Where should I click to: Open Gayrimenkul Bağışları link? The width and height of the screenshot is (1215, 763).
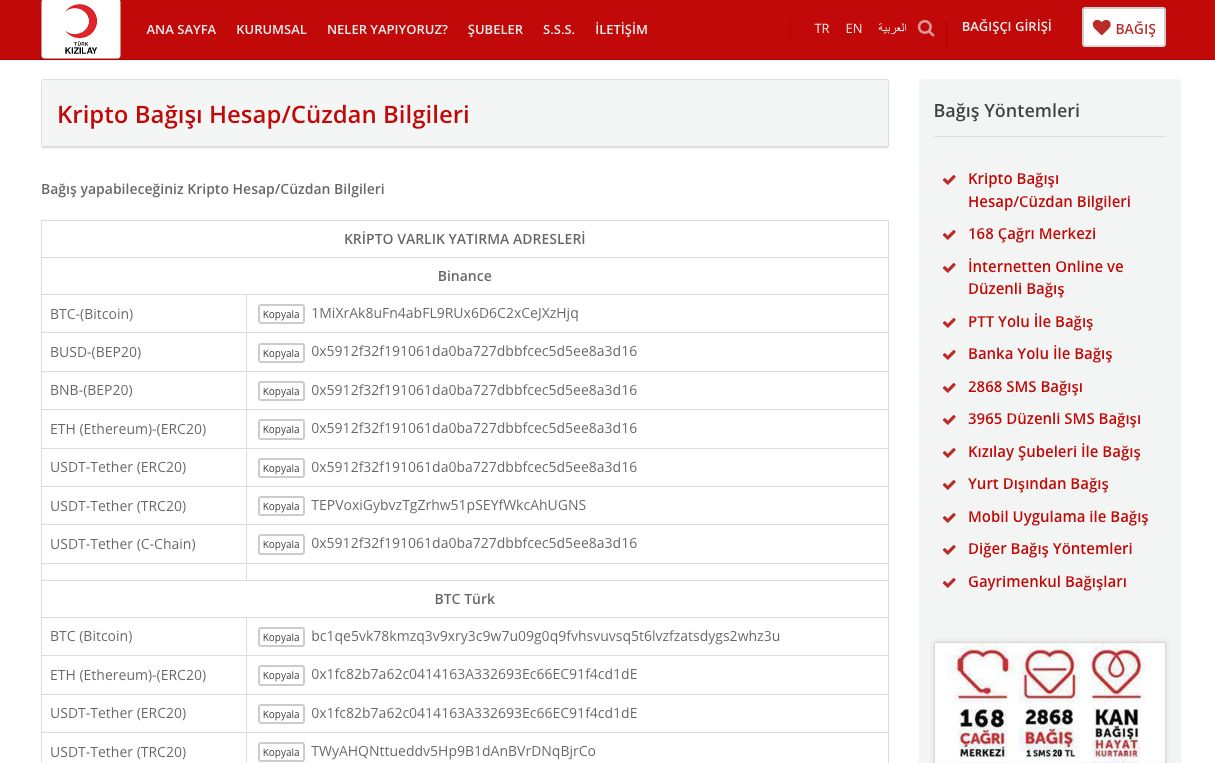tap(1047, 581)
